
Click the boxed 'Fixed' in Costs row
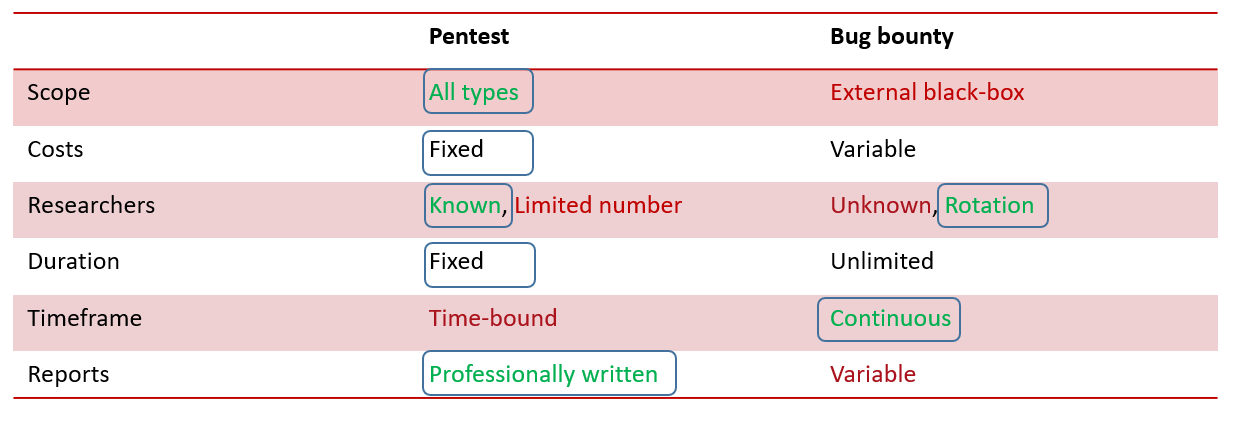point(478,150)
